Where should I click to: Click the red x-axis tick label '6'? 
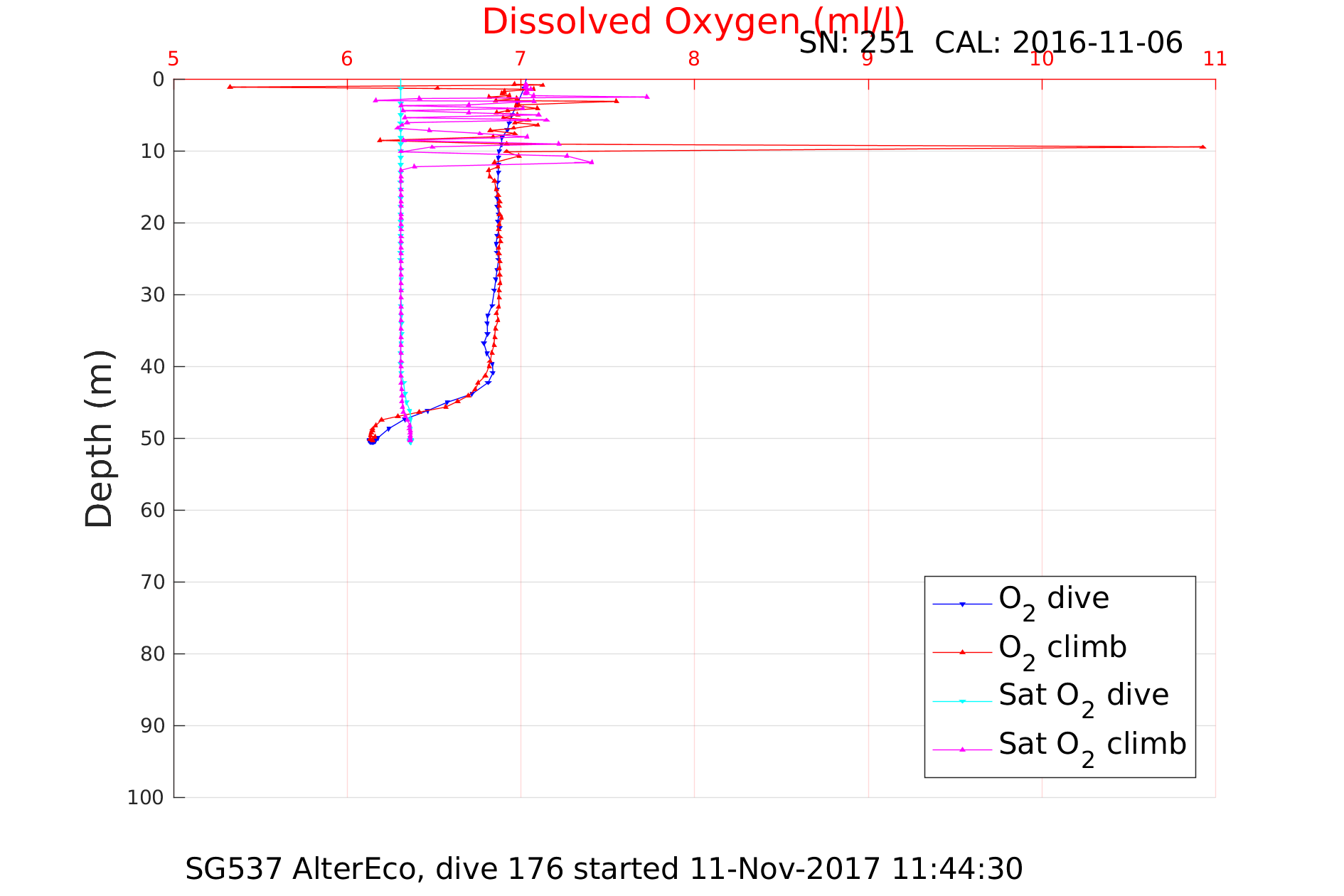coord(347,59)
